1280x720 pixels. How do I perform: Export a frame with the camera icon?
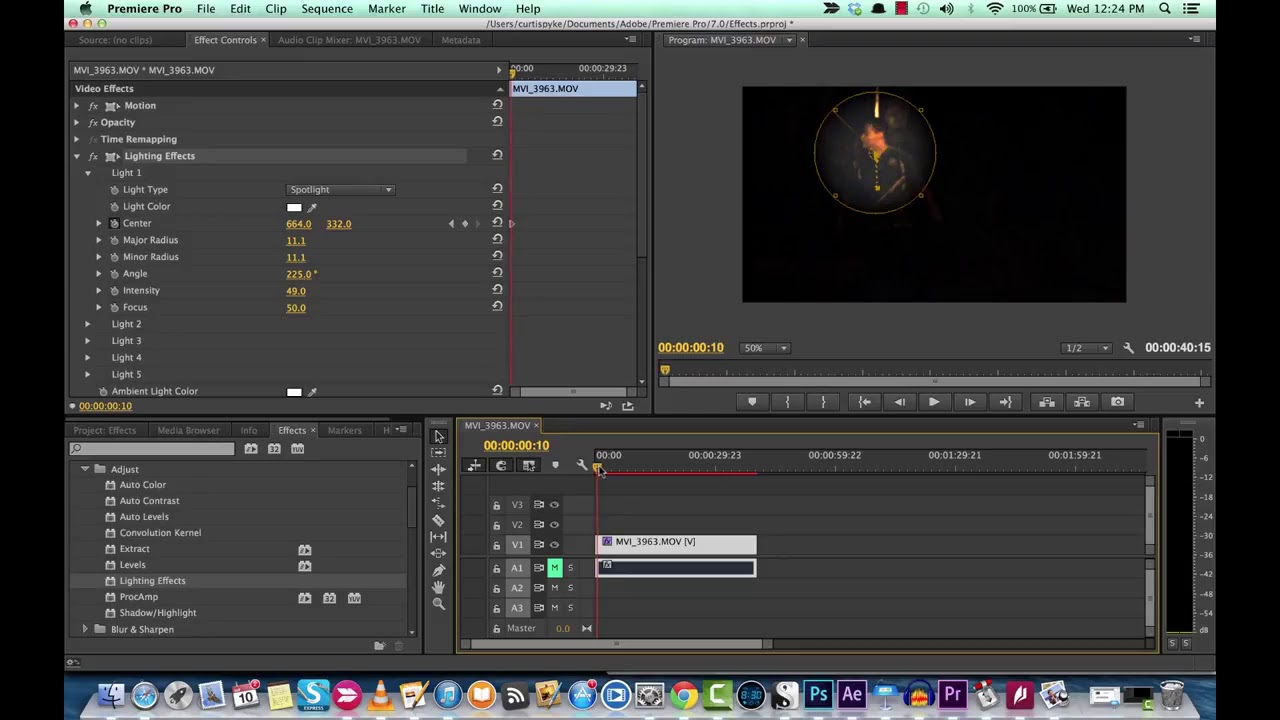point(1117,402)
